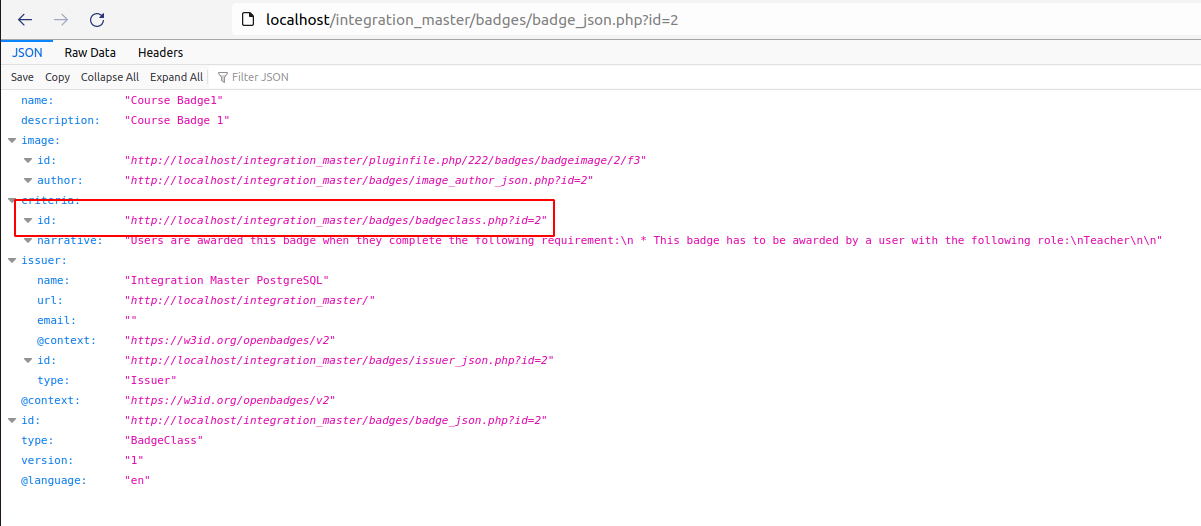The image size is (1201, 526).
Task: Click the empty email value ""
Action: coord(131,320)
